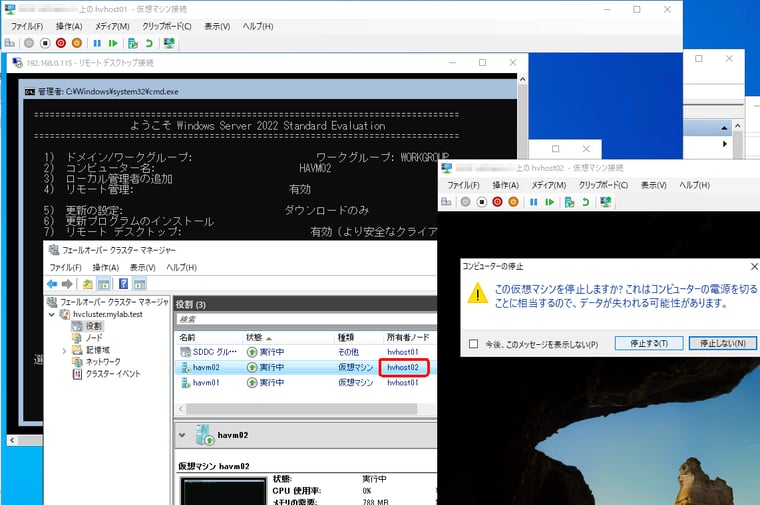Send Ctrl+Alt+Del in hvhost01 VM window
Viewport: 760px width, 505px height.
(x=10, y=43)
